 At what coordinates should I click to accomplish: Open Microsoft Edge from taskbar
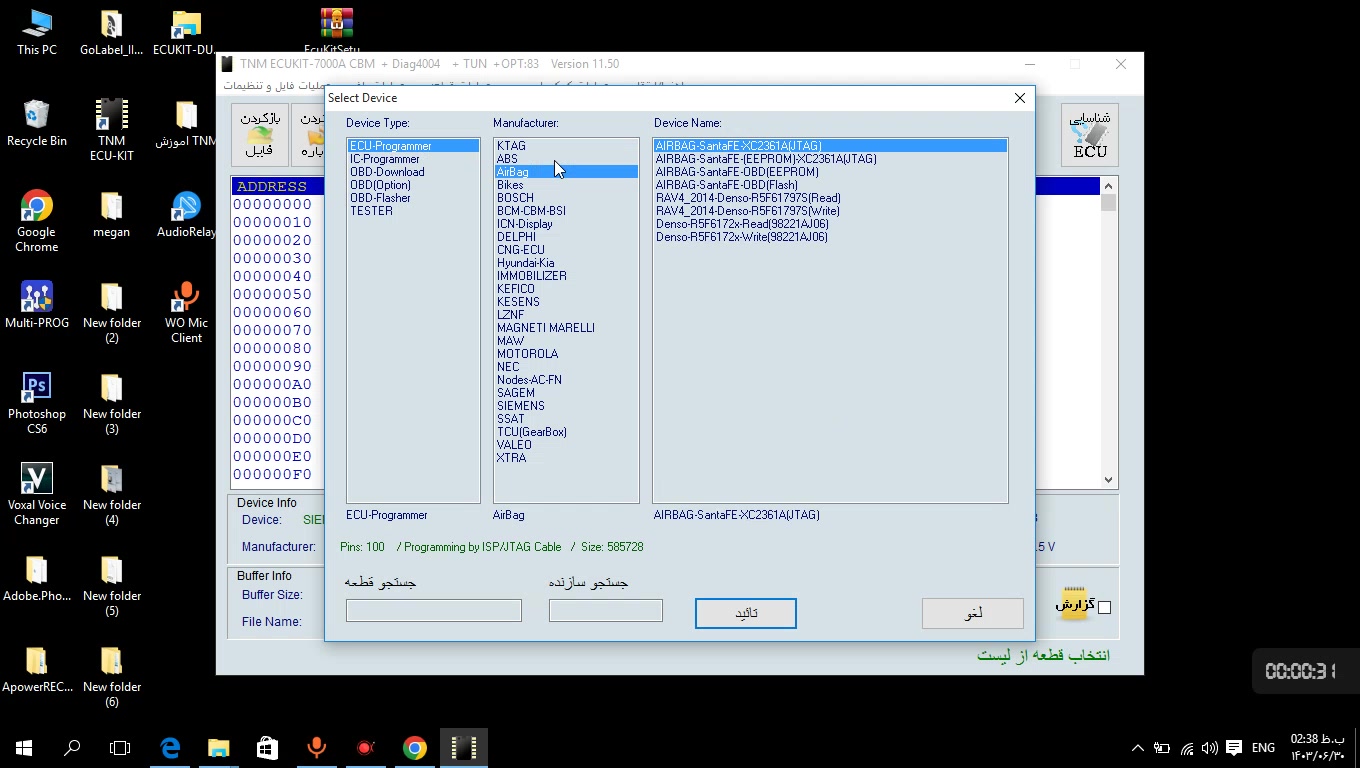(170, 747)
